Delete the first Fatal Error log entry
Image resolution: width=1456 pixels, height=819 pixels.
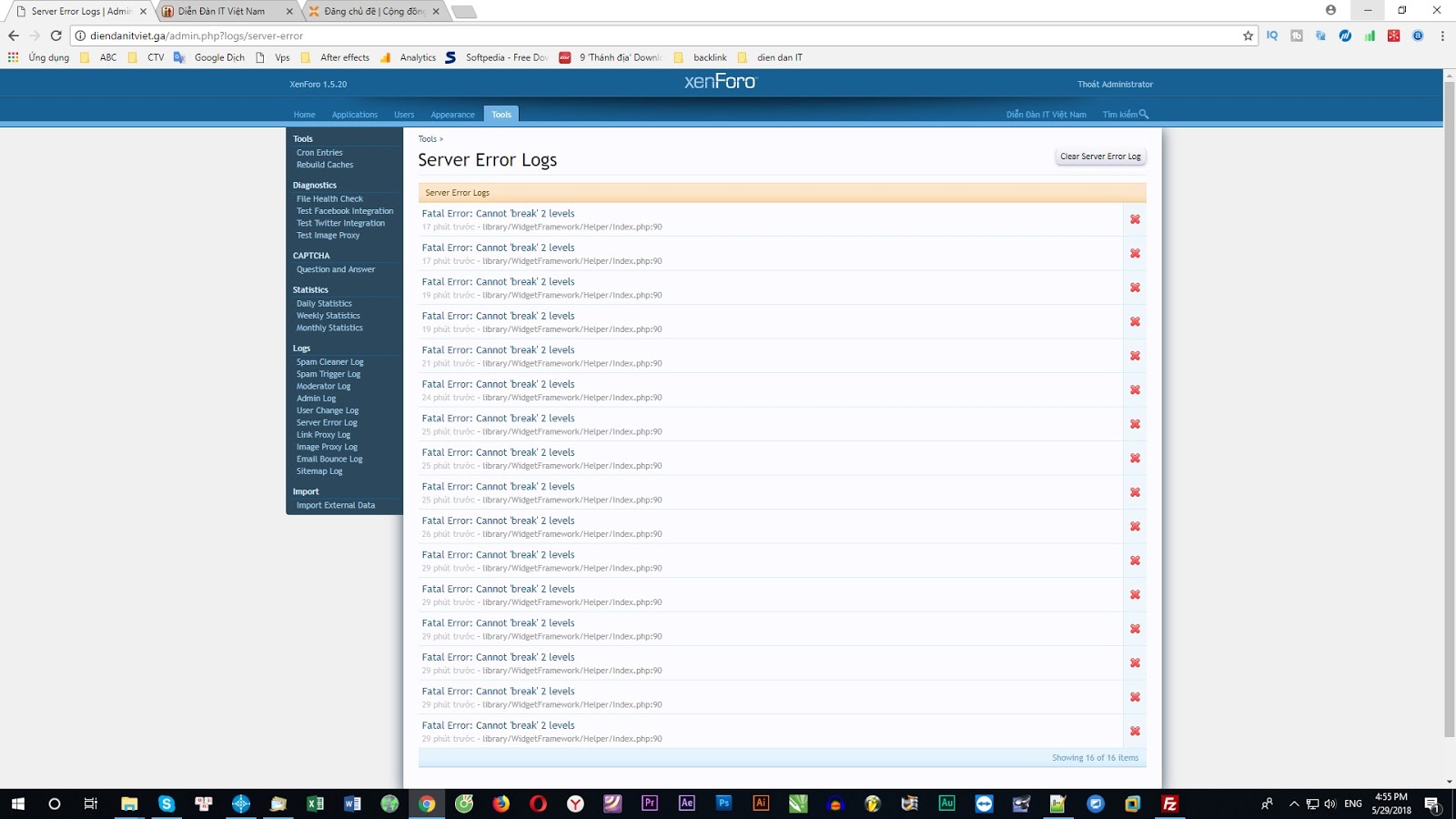[1135, 219]
